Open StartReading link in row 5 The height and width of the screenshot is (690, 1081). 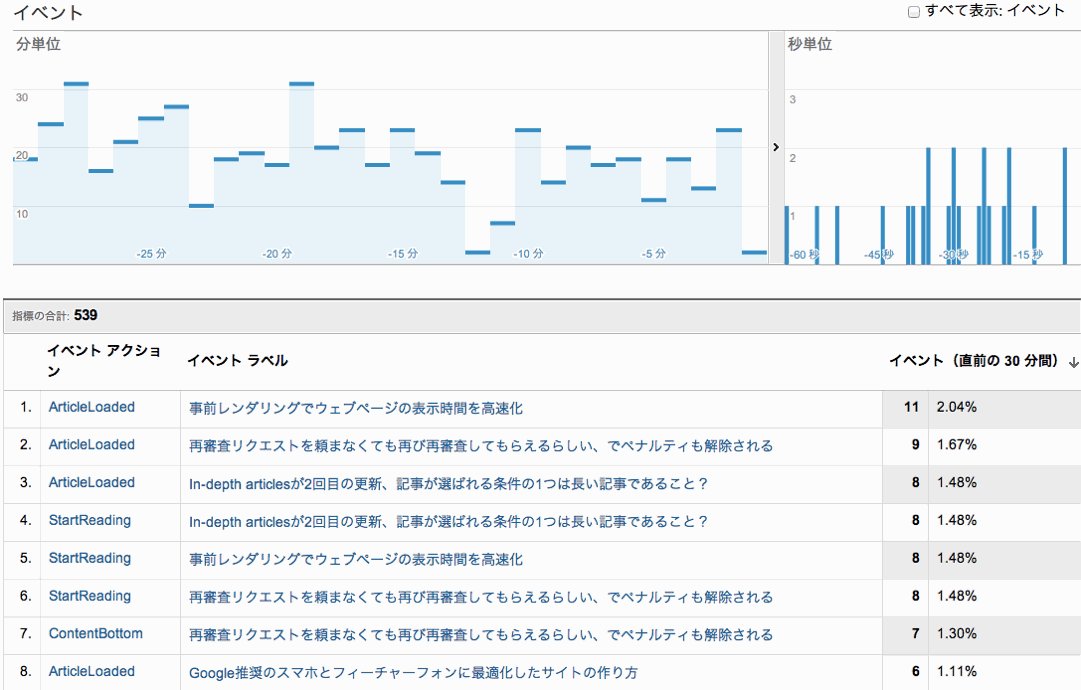click(x=89, y=559)
